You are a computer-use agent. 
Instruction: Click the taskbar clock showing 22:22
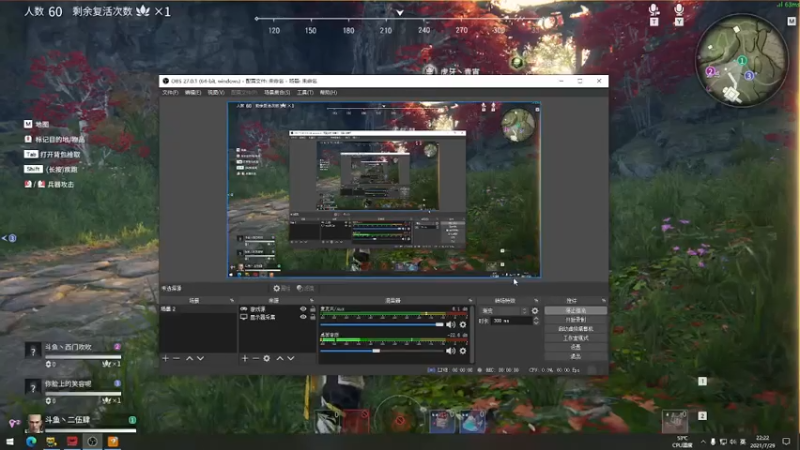coord(762,442)
